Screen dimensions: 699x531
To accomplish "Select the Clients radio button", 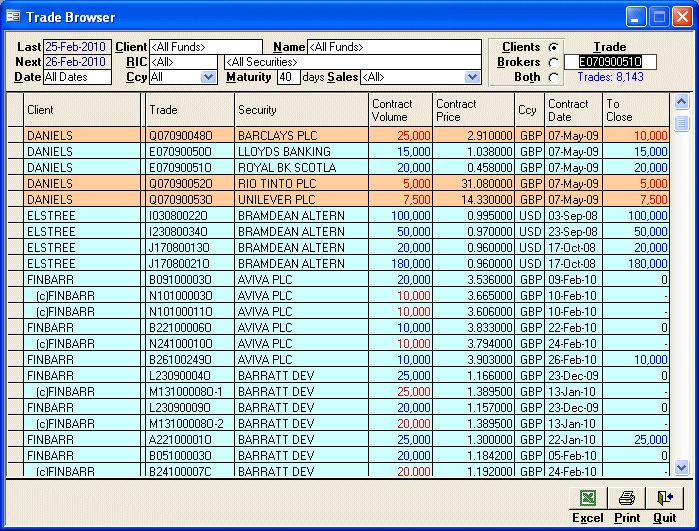I will tap(553, 47).
